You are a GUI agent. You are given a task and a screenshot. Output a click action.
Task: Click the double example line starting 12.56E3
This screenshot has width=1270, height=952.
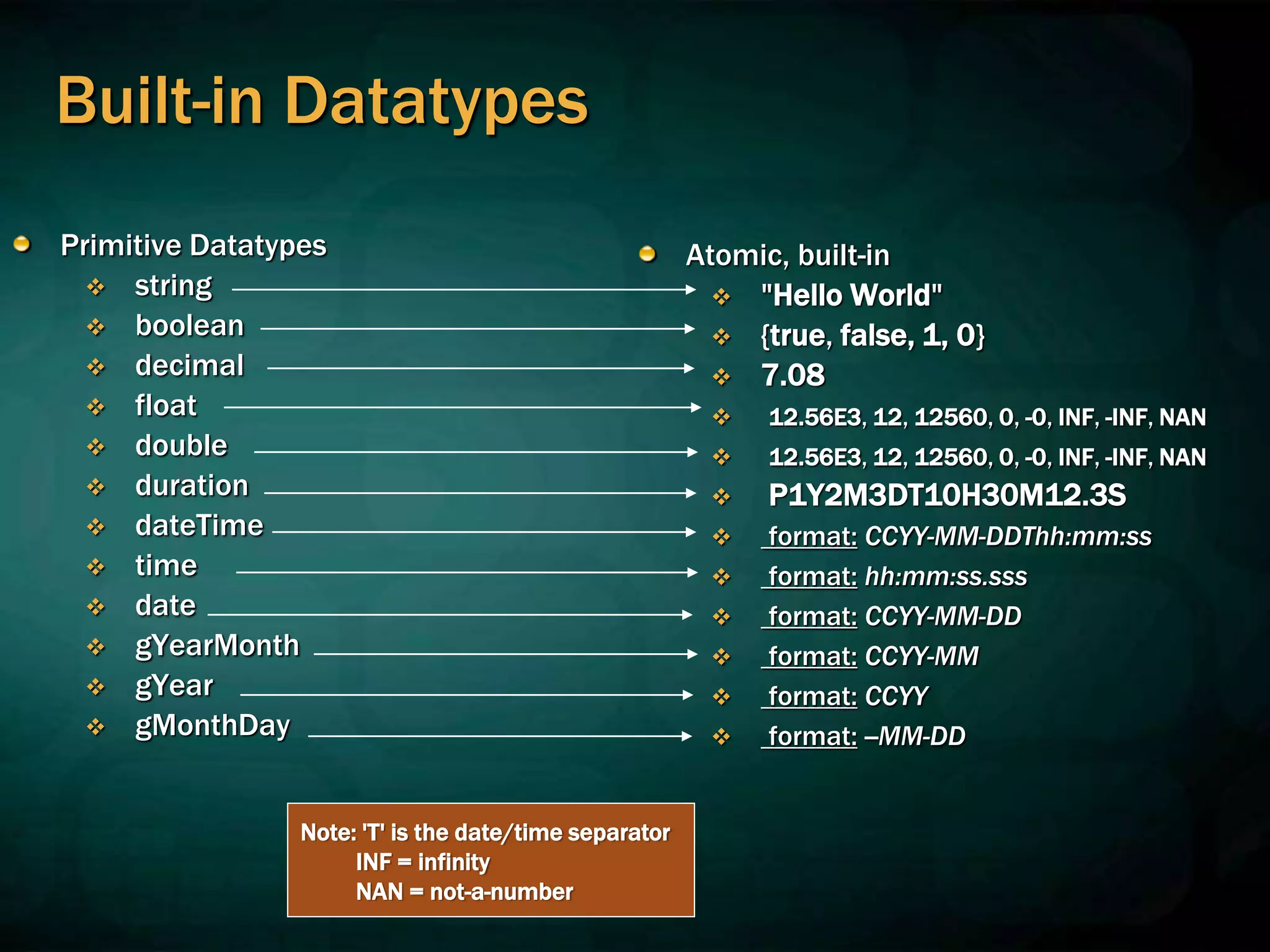(987, 457)
